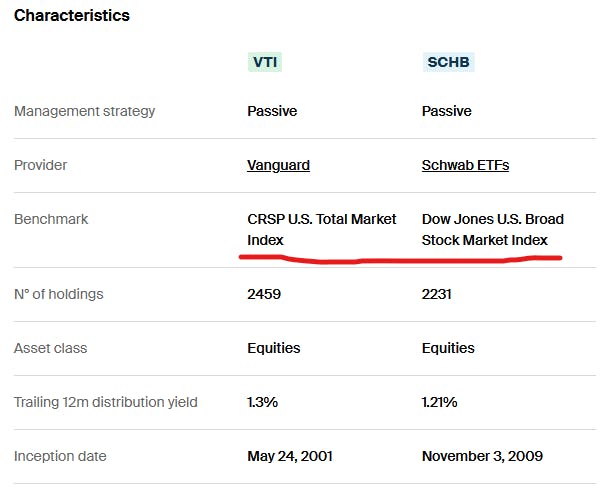Select the CRSP U.S. Total Market Index text
This screenshot has height=493, width=612.
click(x=321, y=229)
